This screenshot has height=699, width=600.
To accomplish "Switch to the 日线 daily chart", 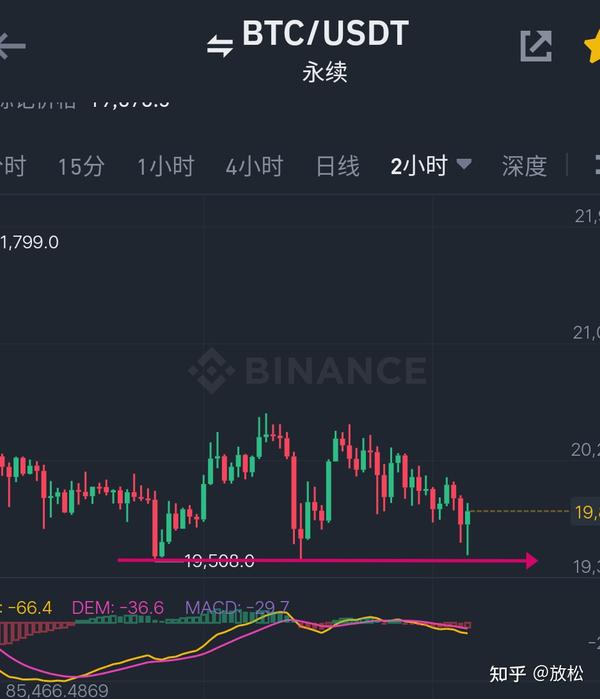I will 337,166.
